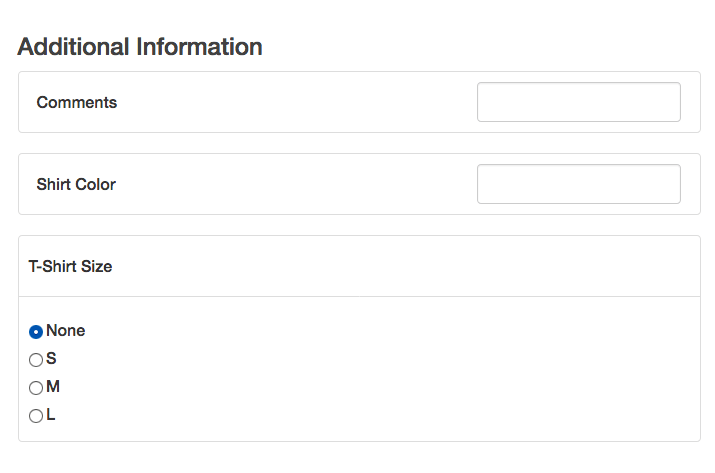
Task: Click the "S" size label text
Action: click(x=51, y=359)
